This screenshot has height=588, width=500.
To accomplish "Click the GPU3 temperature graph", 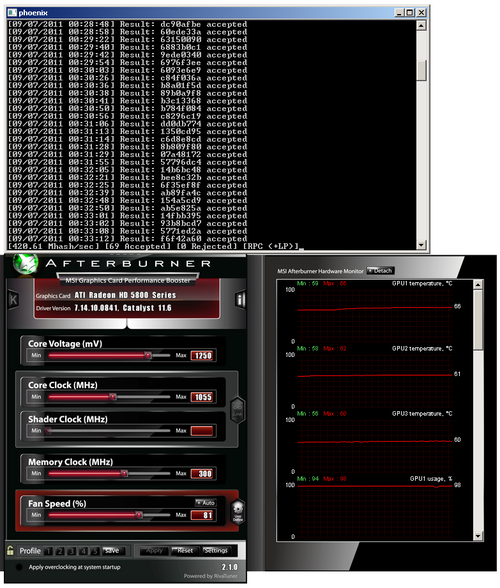I will coord(375,445).
